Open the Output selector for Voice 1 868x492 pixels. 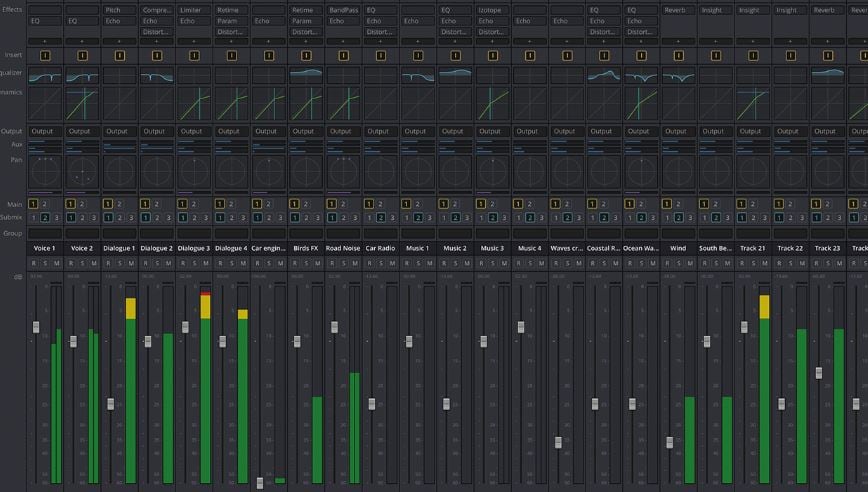tap(45, 131)
